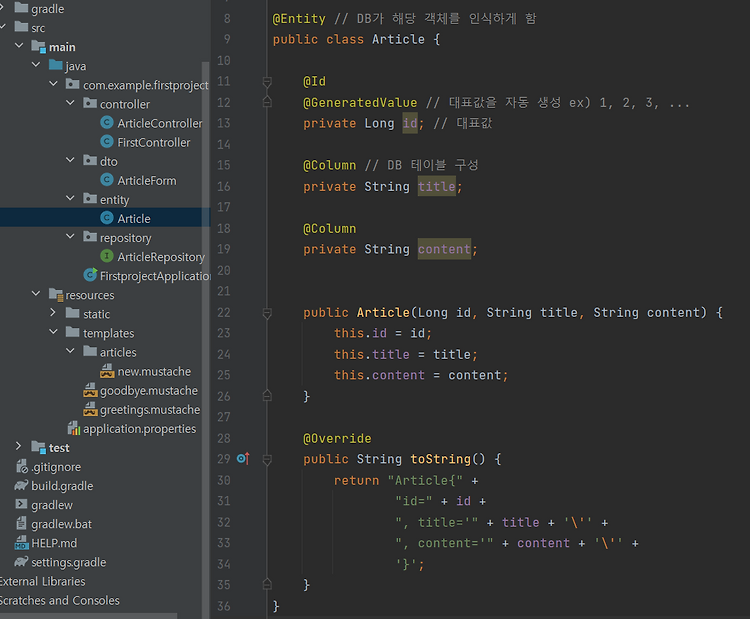Screen dimensions: 750x619
Task: Click the project panel horizontal scrollbar
Action: pos(88,616)
